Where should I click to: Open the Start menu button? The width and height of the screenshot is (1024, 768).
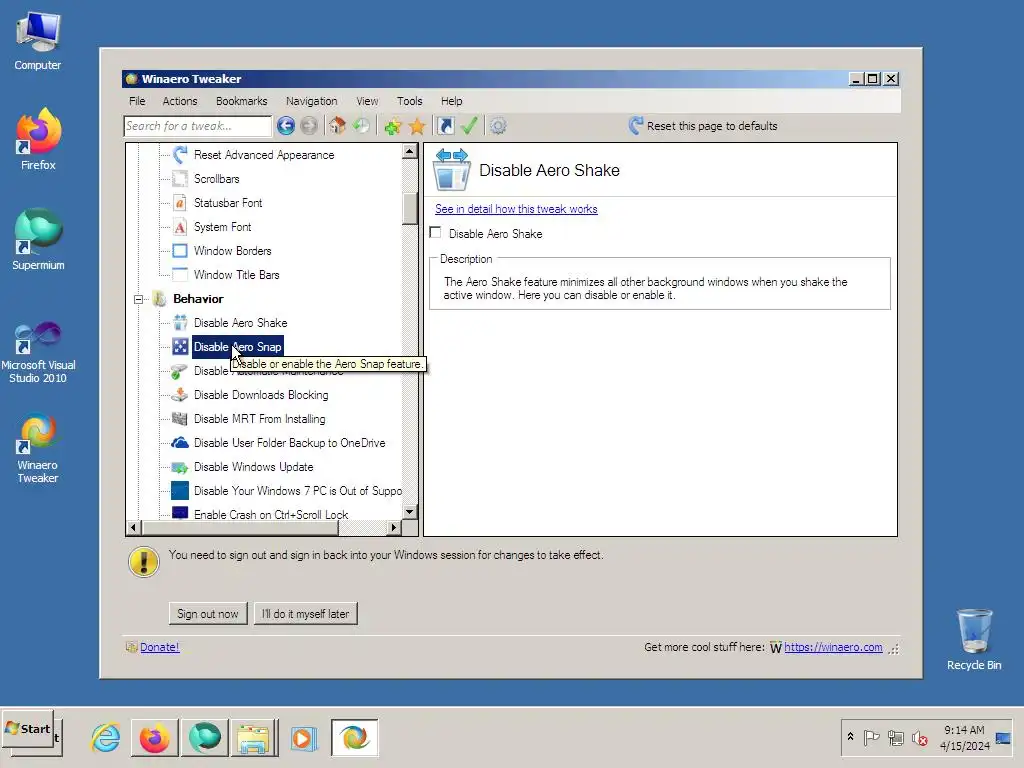[28, 729]
